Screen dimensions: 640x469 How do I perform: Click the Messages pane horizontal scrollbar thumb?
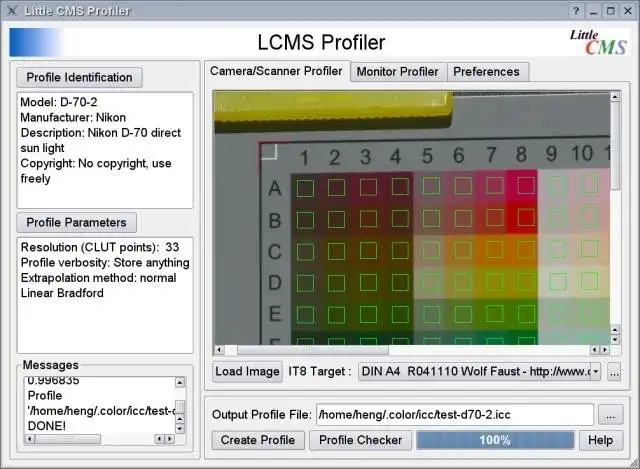68,439
